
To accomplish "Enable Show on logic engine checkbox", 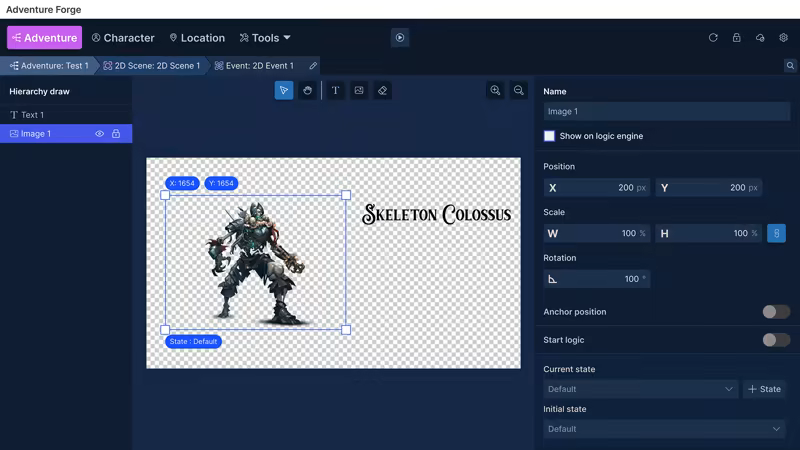I will pos(549,136).
